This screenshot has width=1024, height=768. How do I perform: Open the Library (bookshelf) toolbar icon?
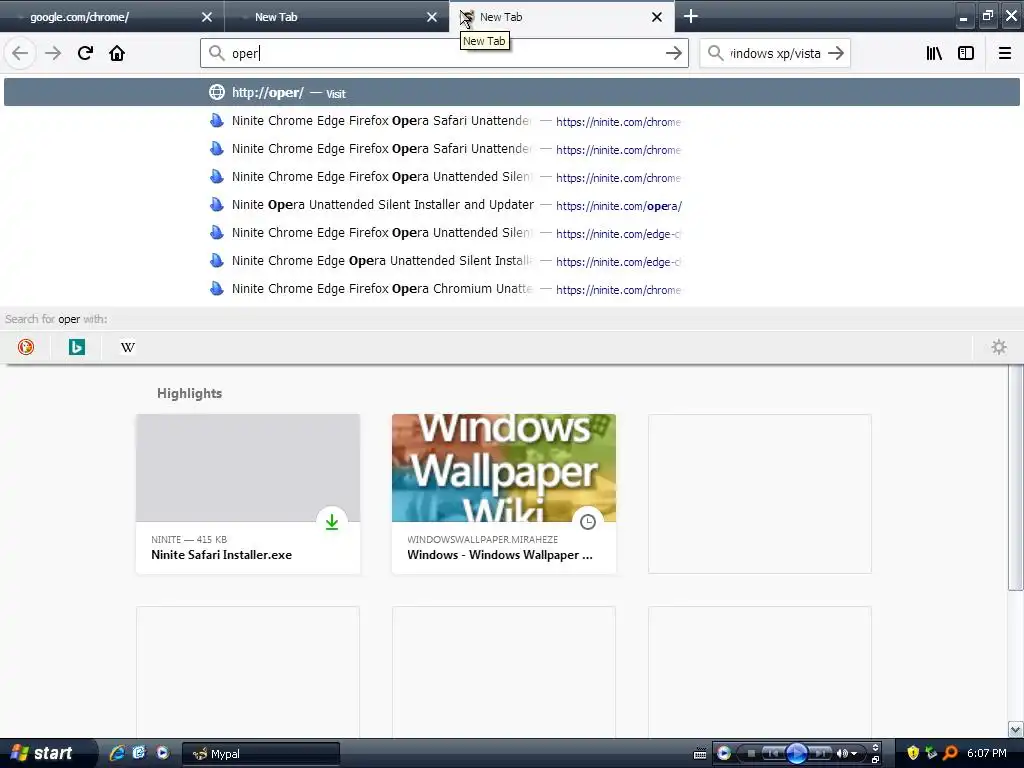(x=934, y=53)
